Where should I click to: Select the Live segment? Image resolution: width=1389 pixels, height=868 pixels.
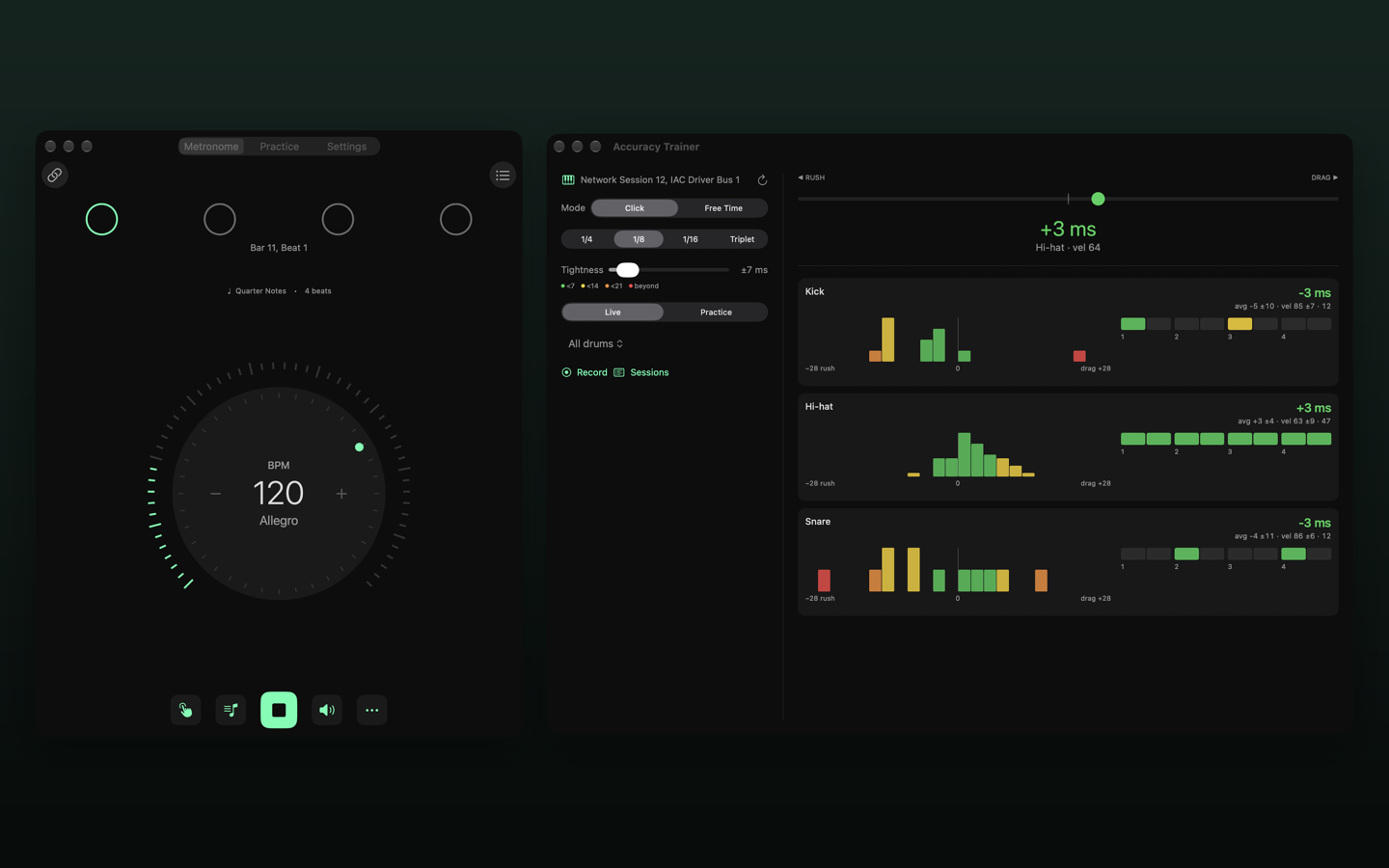coord(613,312)
